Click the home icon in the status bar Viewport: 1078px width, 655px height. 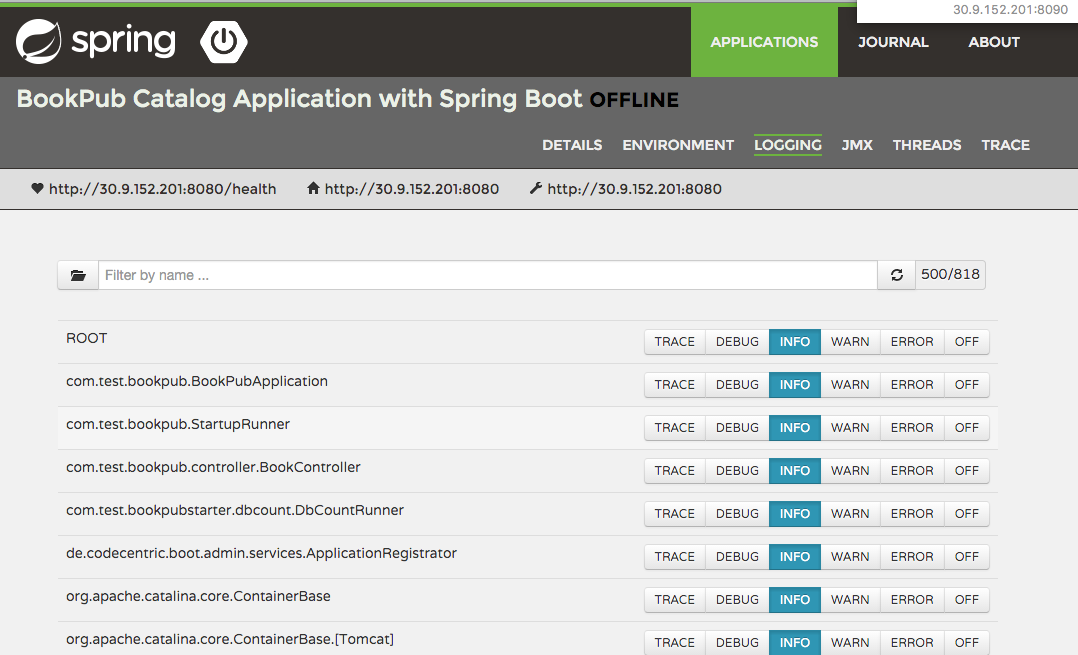pyautogui.click(x=315, y=188)
